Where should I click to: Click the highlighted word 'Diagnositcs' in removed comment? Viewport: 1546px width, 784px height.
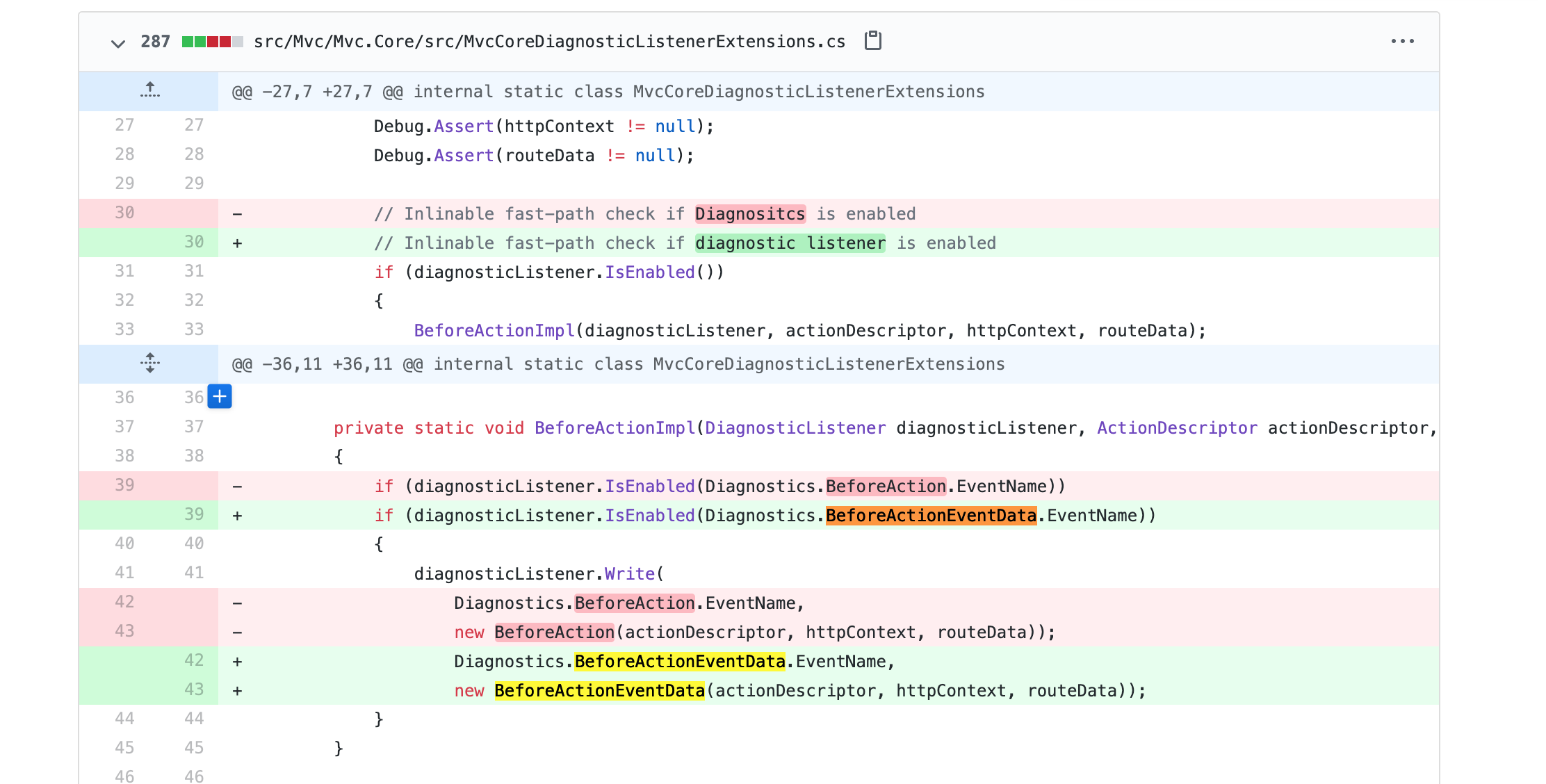point(750,213)
